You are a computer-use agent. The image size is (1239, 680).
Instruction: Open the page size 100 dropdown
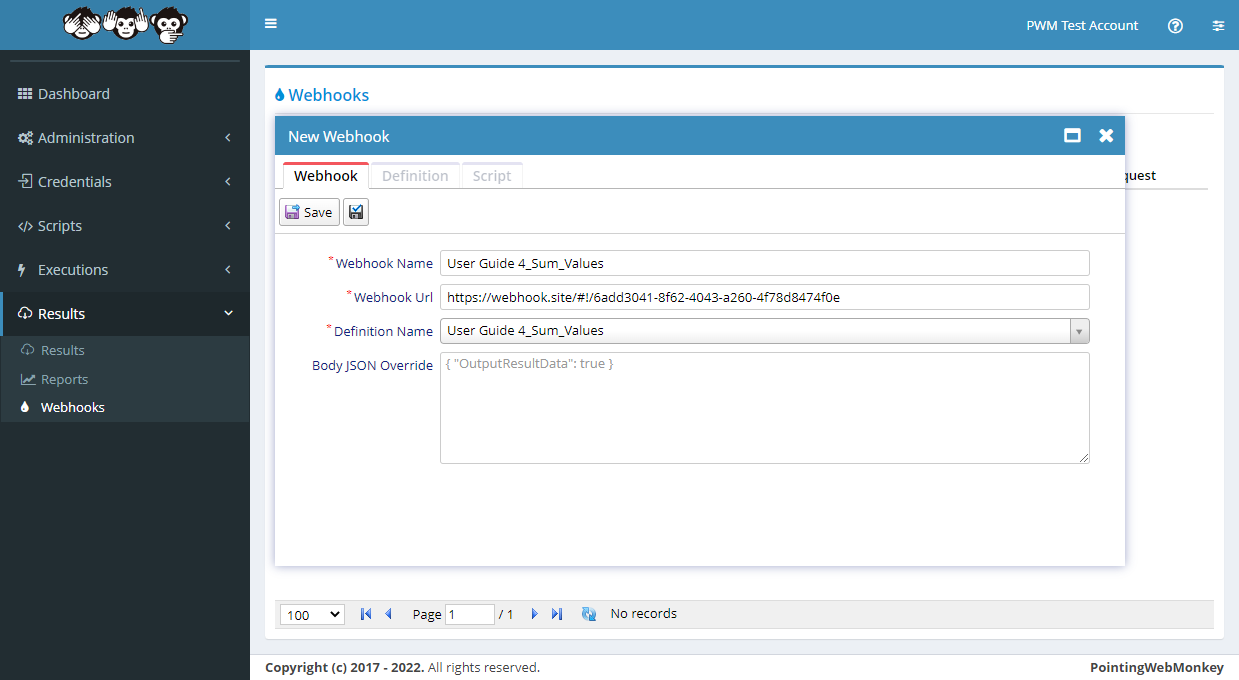312,615
